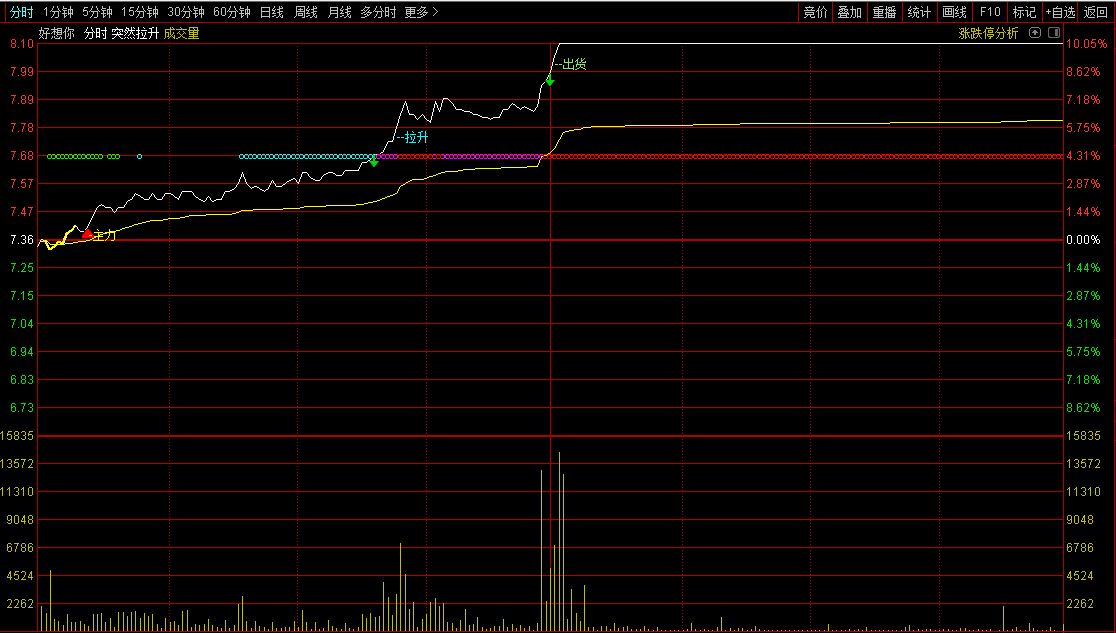1116x633 pixels.
Task: Add stock via +自选 button
Action: click(1060, 12)
